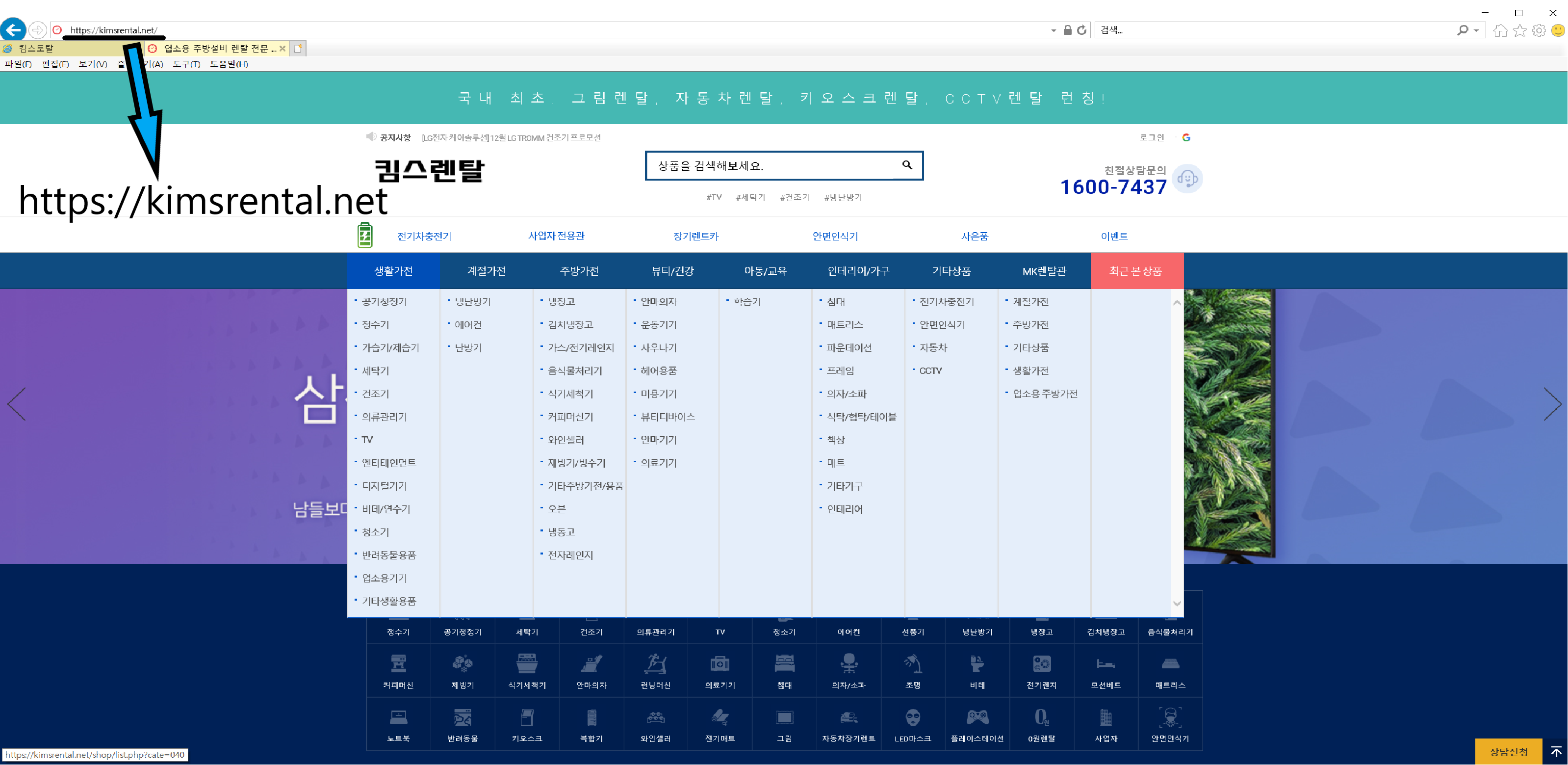
Task: Click the browser address bar URL
Action: click(113, 30)
